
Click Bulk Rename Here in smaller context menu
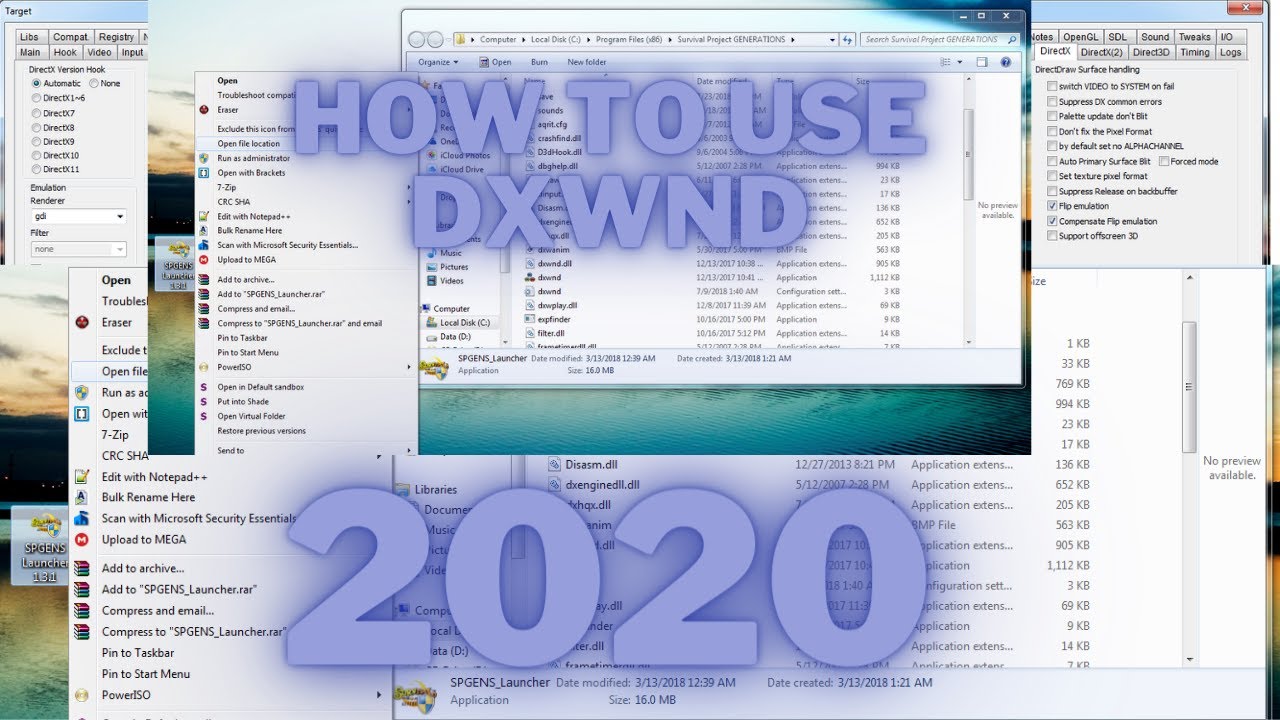tap(250, 230)
